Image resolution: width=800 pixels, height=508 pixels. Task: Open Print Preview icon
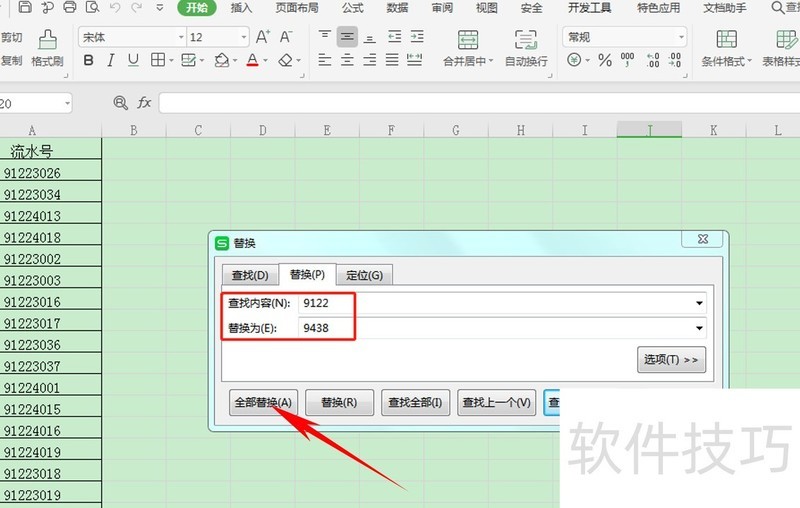(92, 7)
